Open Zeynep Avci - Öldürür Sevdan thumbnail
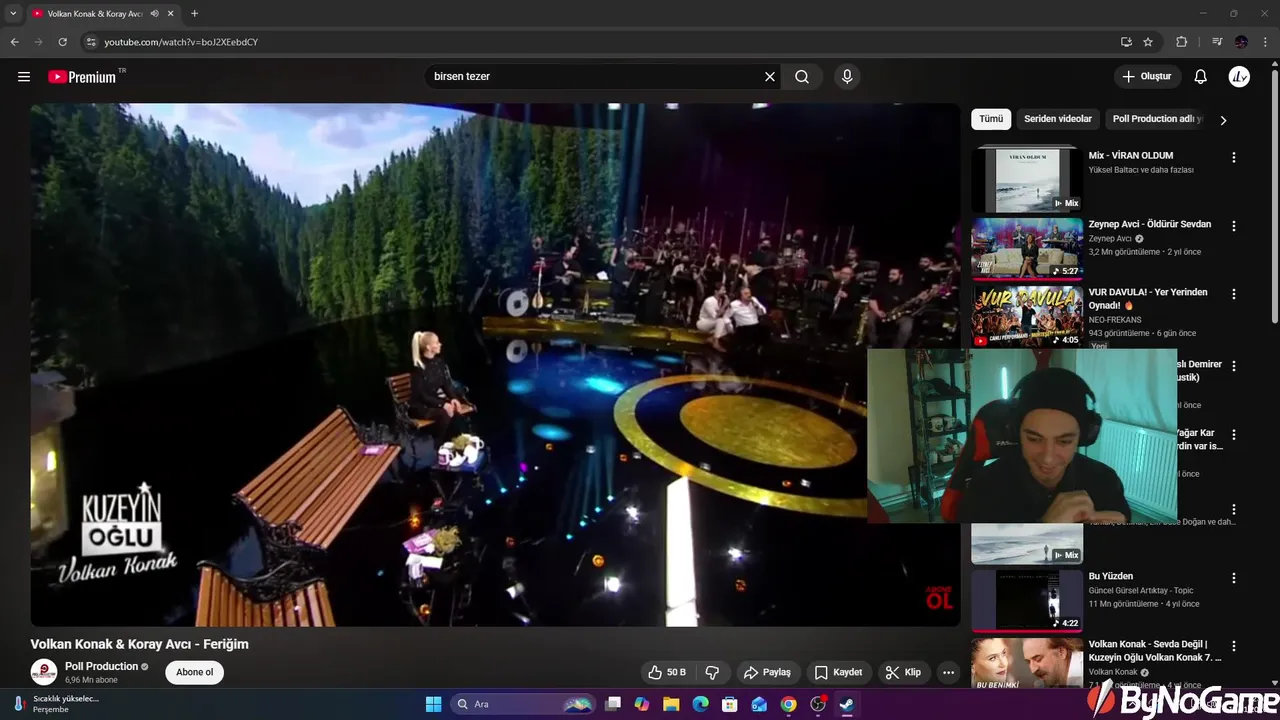Screen dimensions: 1280x720 pyautogui.click(x=1027, y=248)
